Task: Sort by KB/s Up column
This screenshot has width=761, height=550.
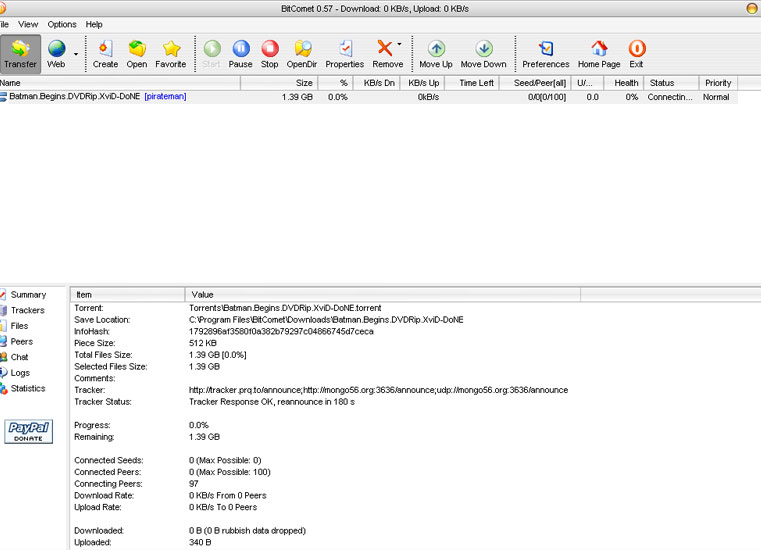Action: 423,83
